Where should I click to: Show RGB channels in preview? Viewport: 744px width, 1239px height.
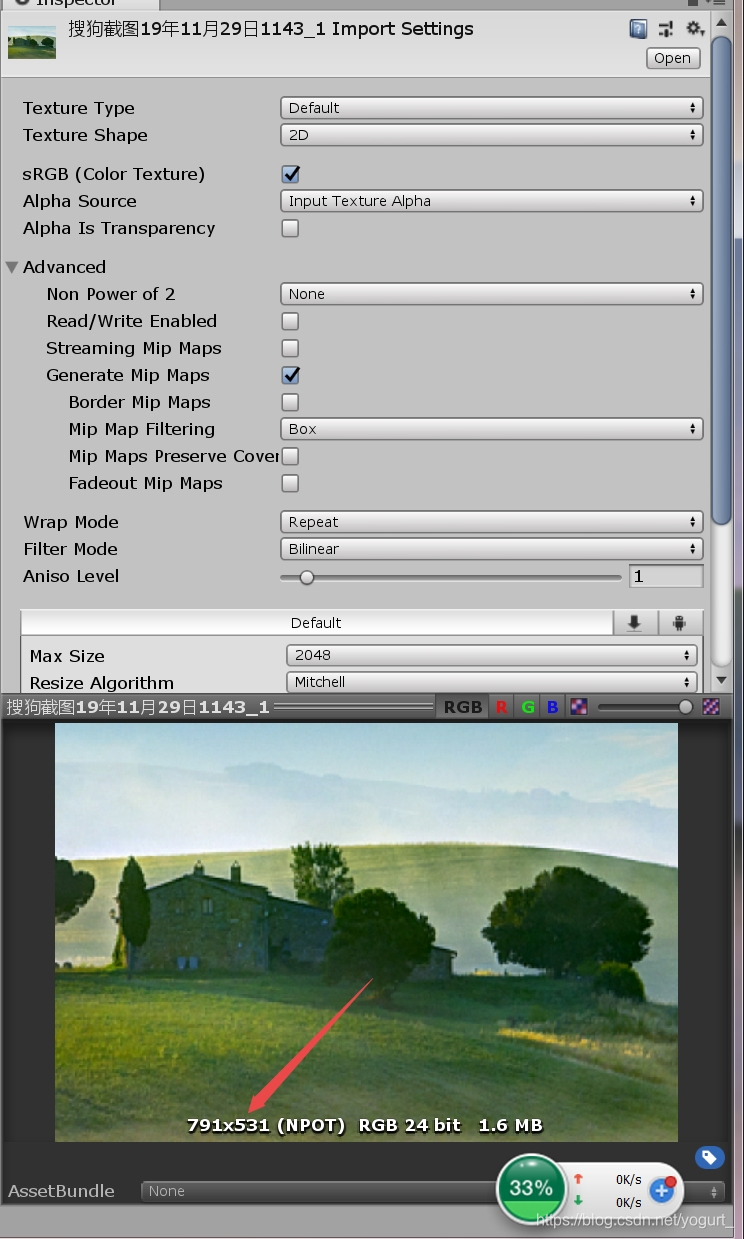pyautogui.click(x=463, y=707)
